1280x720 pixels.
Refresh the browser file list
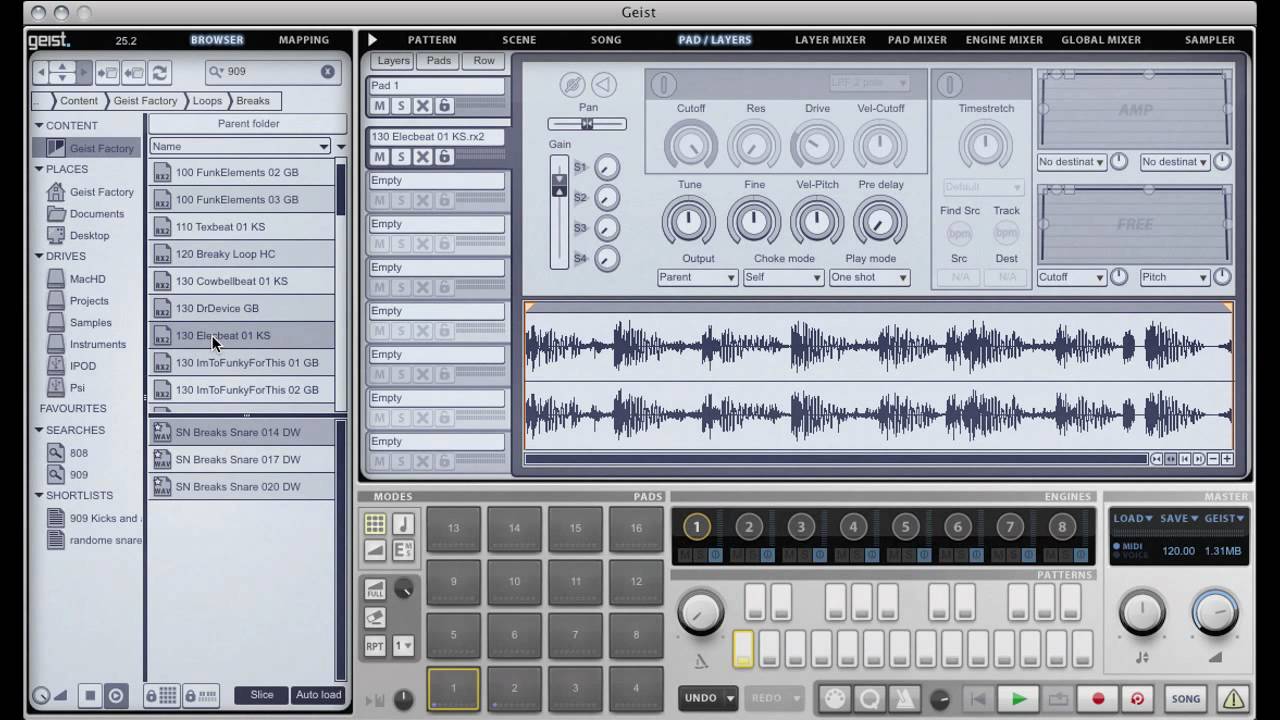coord(159,72)
